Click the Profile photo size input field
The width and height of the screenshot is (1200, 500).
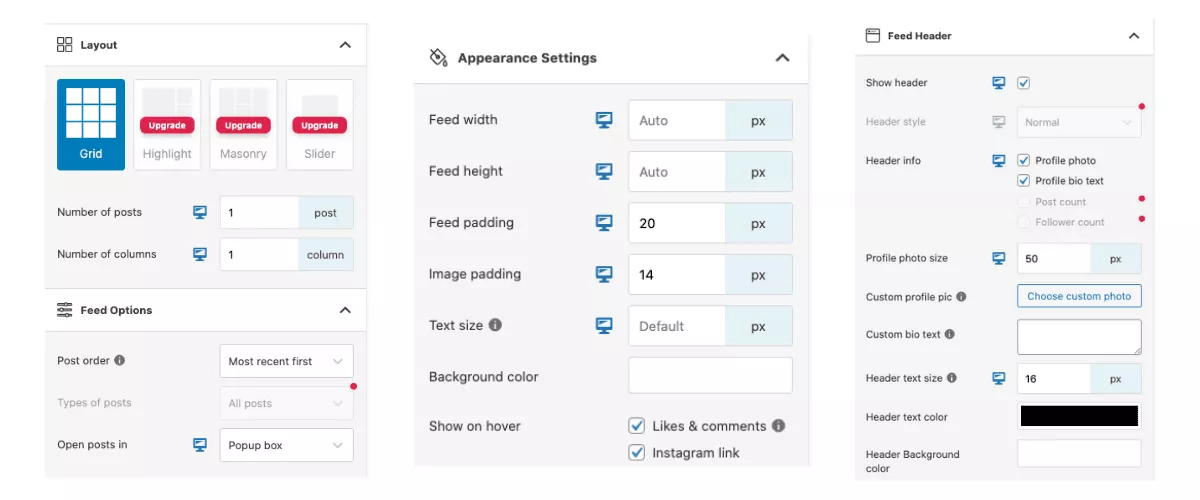click(x=1054, y=258)
